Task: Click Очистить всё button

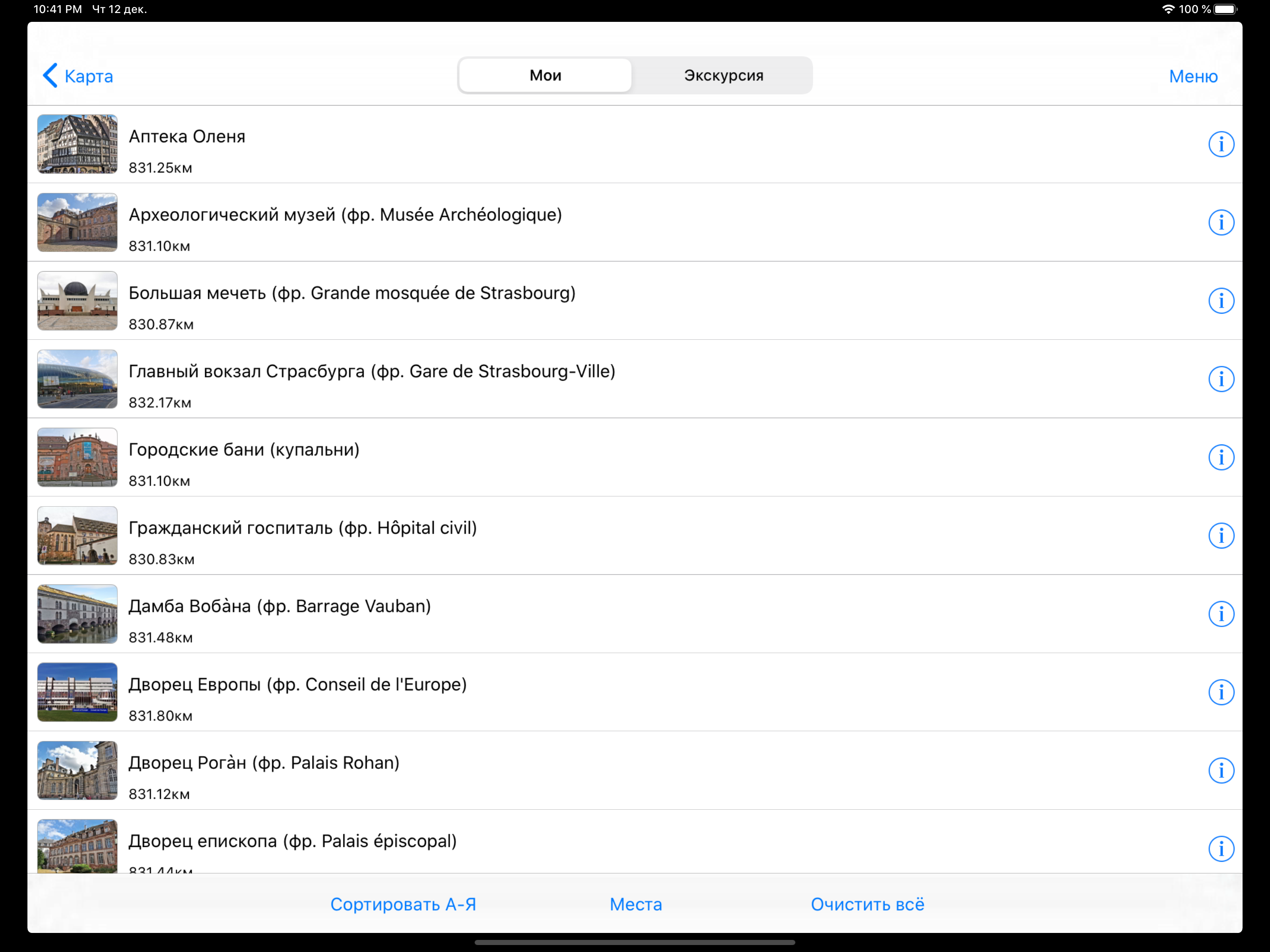Action: tap(867, 904)
